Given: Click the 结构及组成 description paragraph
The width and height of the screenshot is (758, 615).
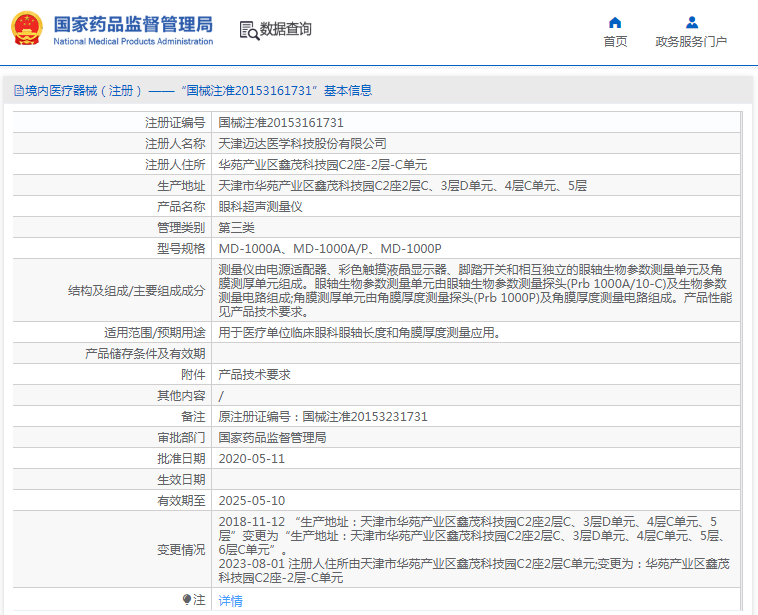Looking at the screenshot, I should click(x=476, y=291).
